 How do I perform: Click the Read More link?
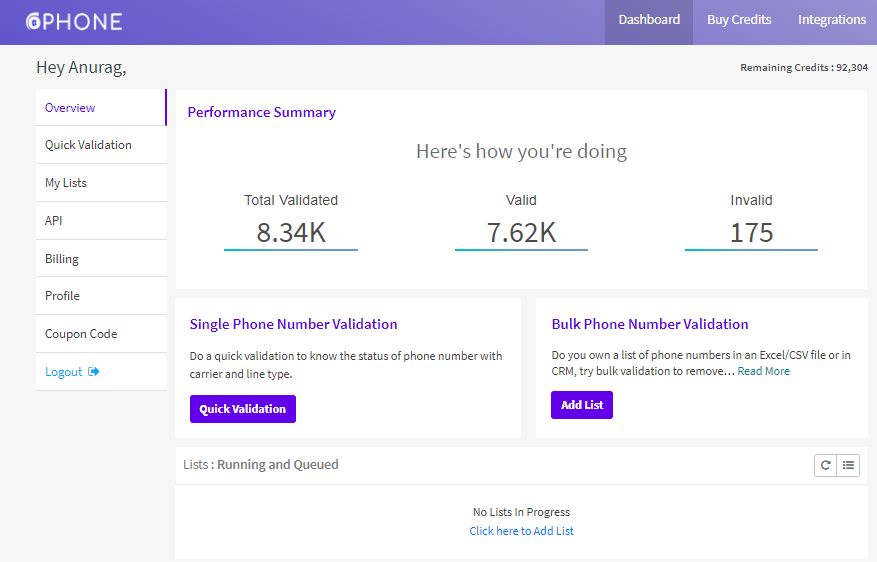coord(764,371)
